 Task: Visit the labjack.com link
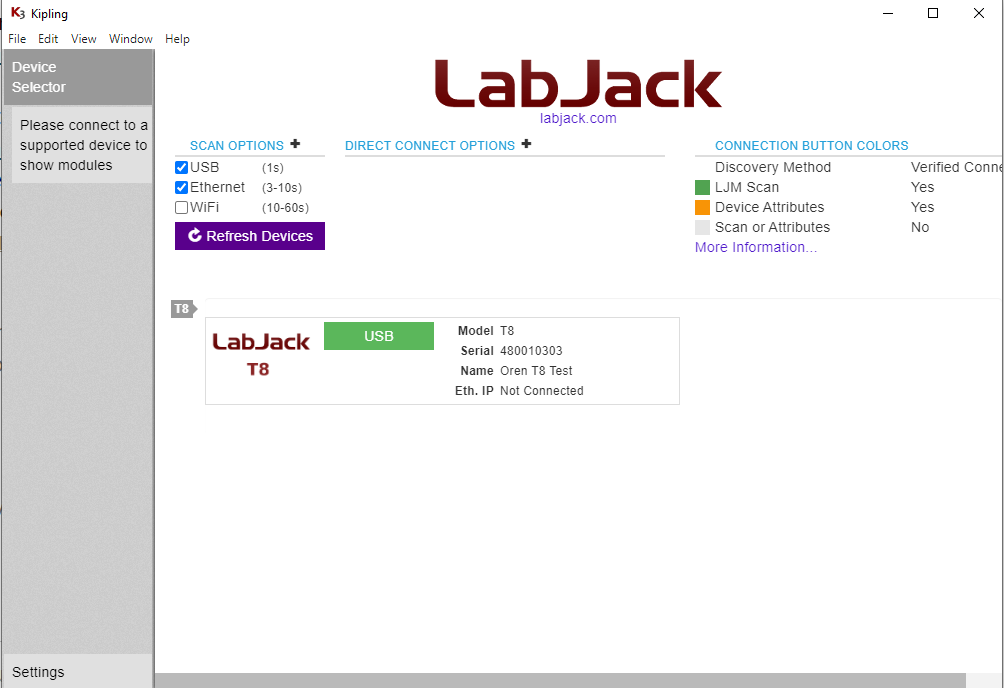pos(578,117)
